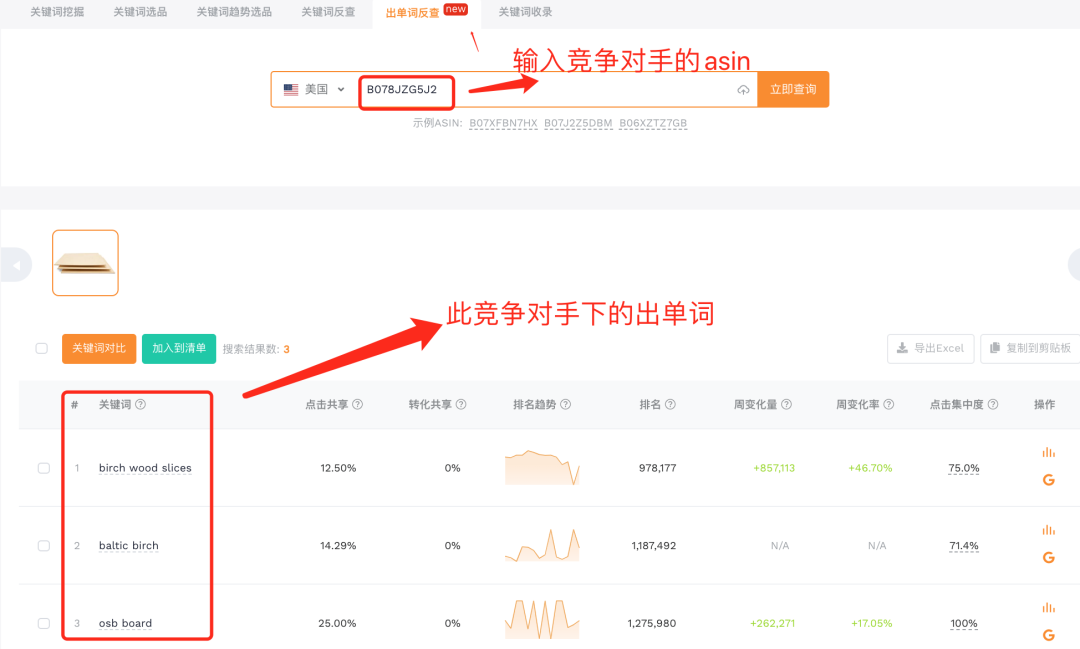Click the download icon inside 导出Excel button
Image resolution: width=1080 pixels, height=649 pixels.
click(x=903, y=348)
